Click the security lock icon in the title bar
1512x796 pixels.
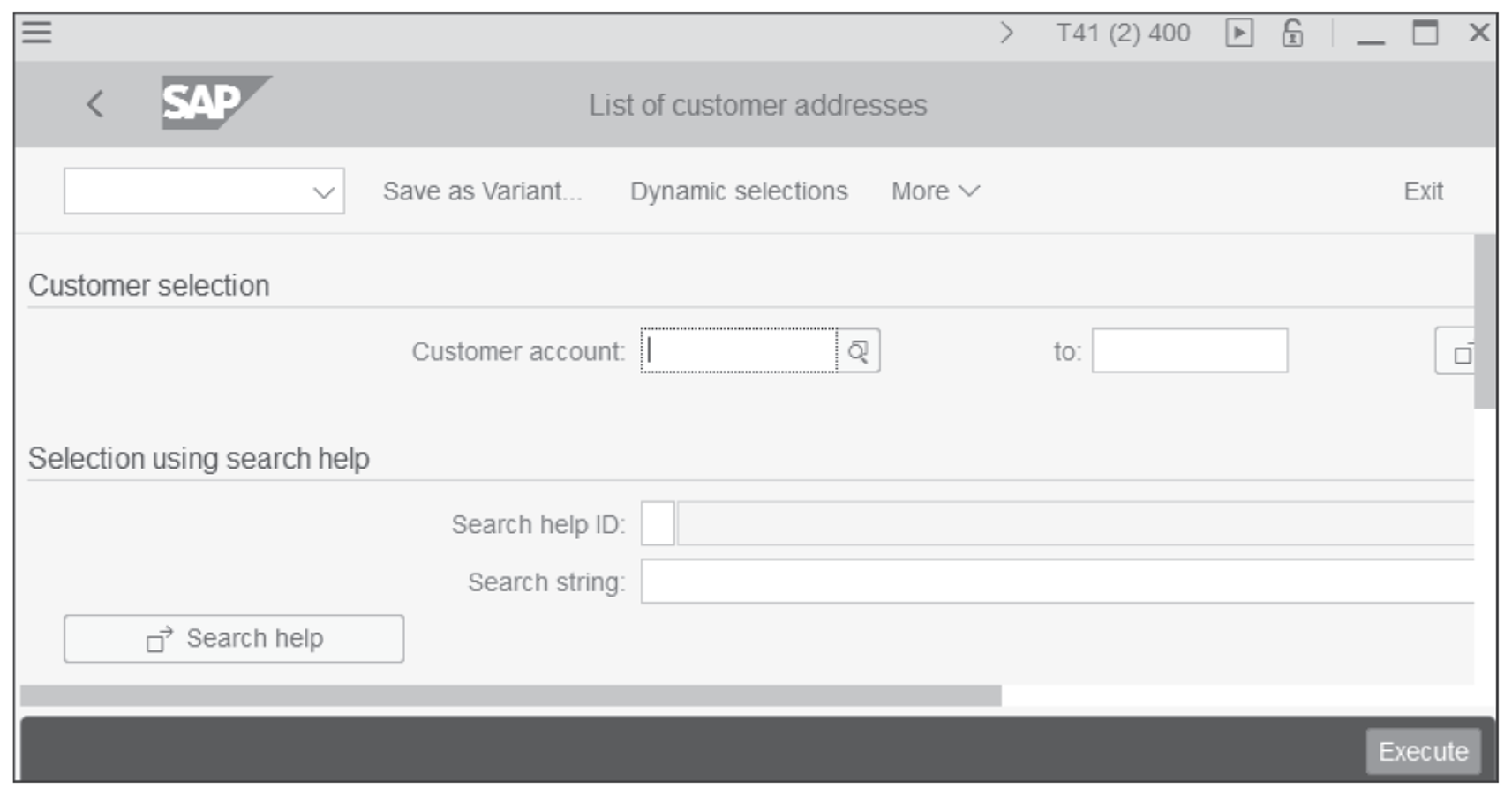click(1291, 32)
